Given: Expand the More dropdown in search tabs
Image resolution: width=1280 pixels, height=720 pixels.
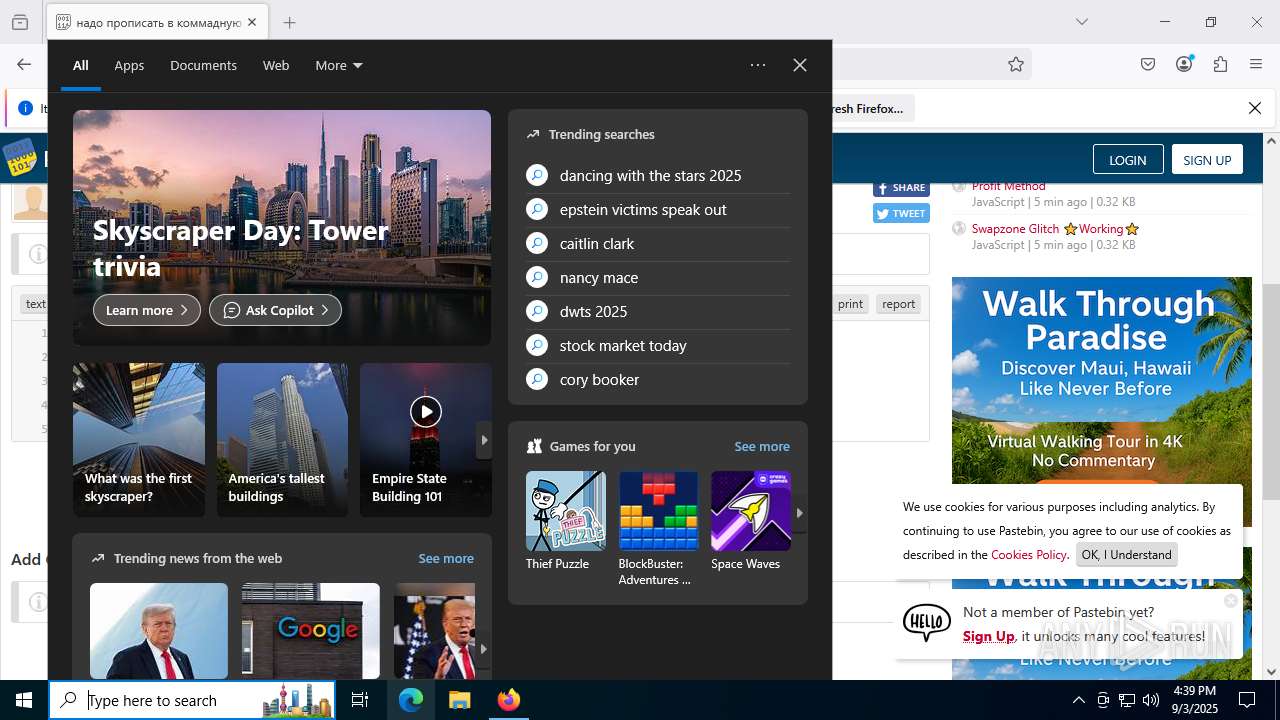Looking at the screenshot, I should click(x=339, y=65).
